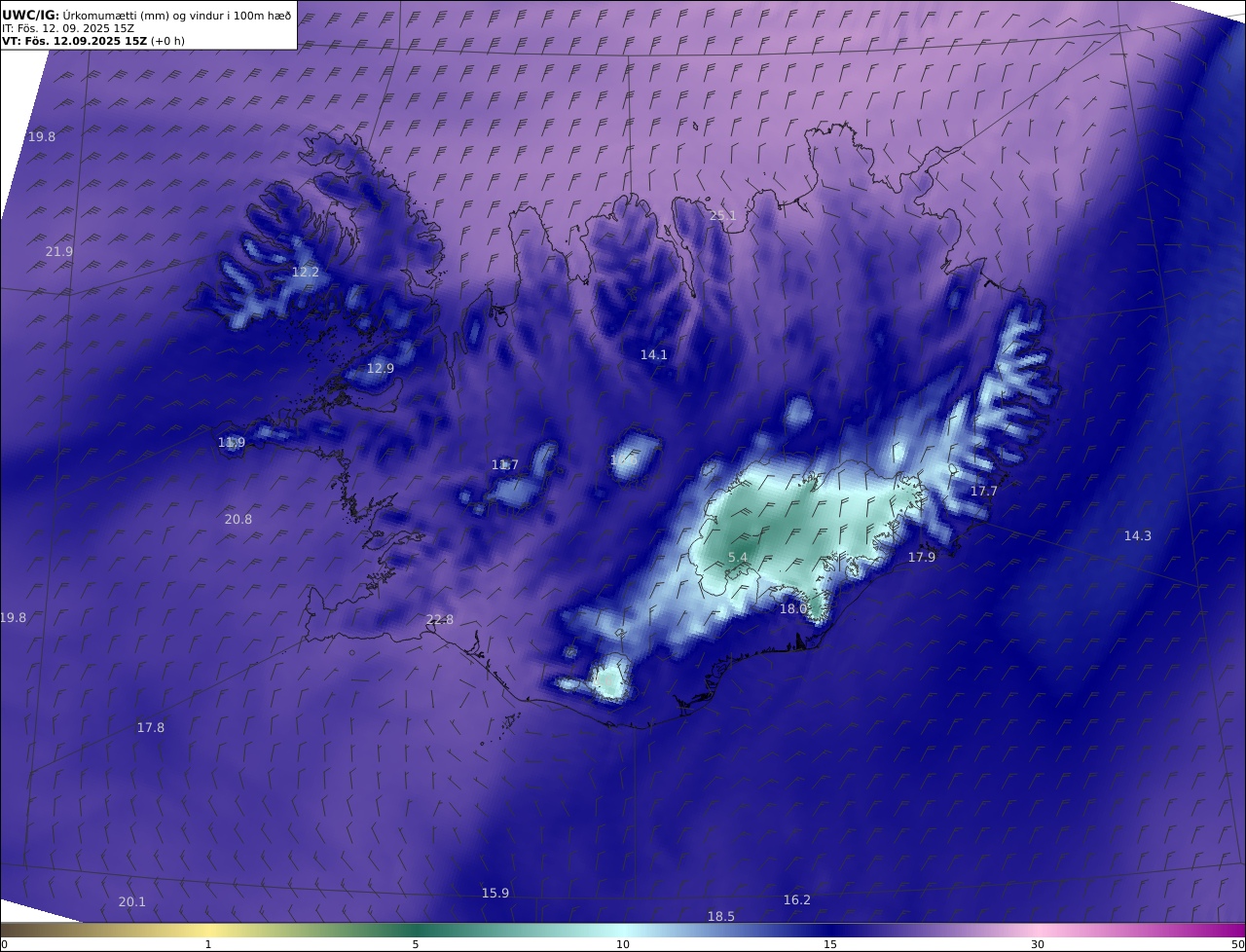Viewport: 1246px width, 952px height.
Task: Click the 16.2 value label
Action: [x=797, y=899]
